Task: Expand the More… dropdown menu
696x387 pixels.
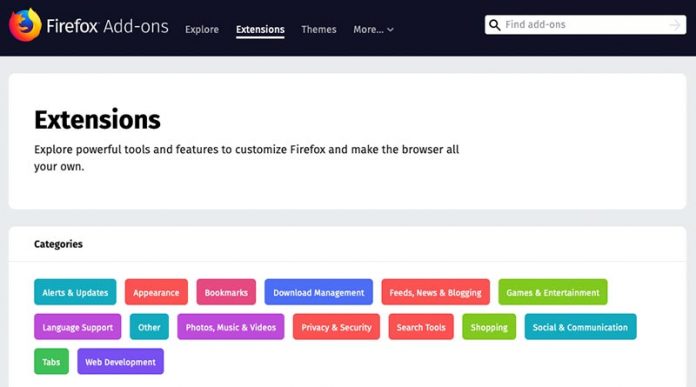Action: point(373,29)
